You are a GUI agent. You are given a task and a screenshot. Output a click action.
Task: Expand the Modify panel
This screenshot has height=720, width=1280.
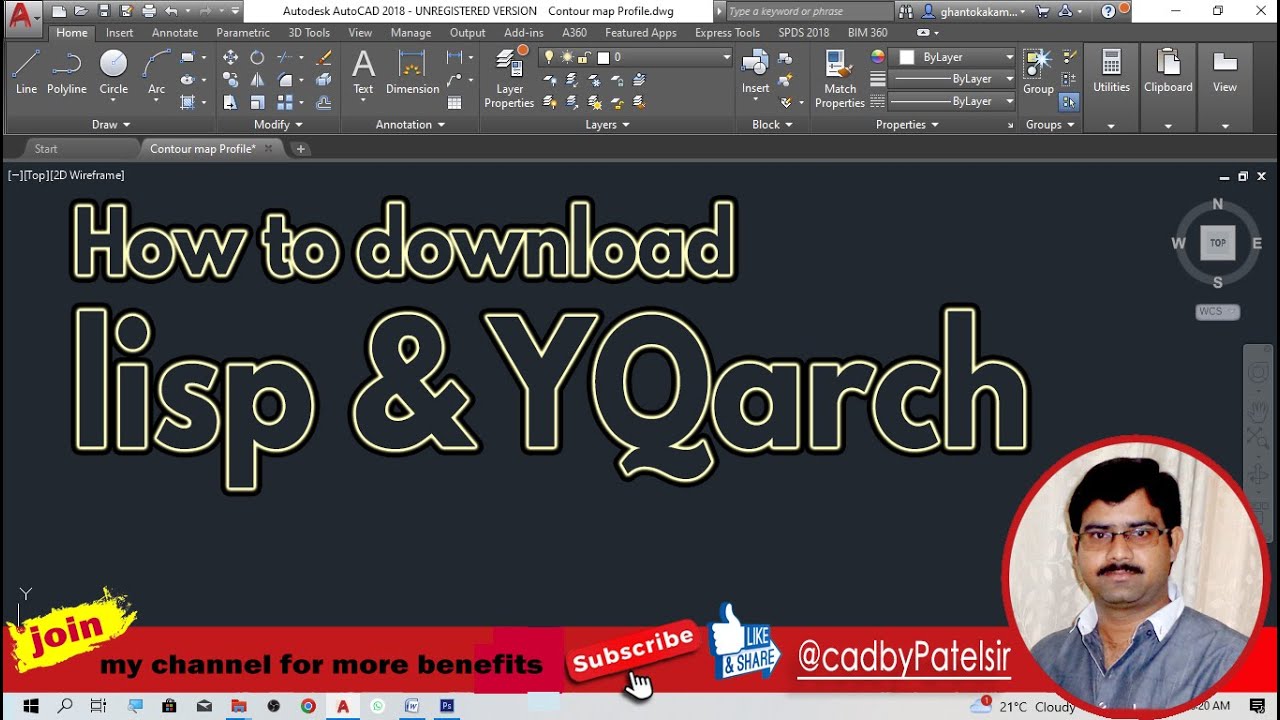(278, 124)
